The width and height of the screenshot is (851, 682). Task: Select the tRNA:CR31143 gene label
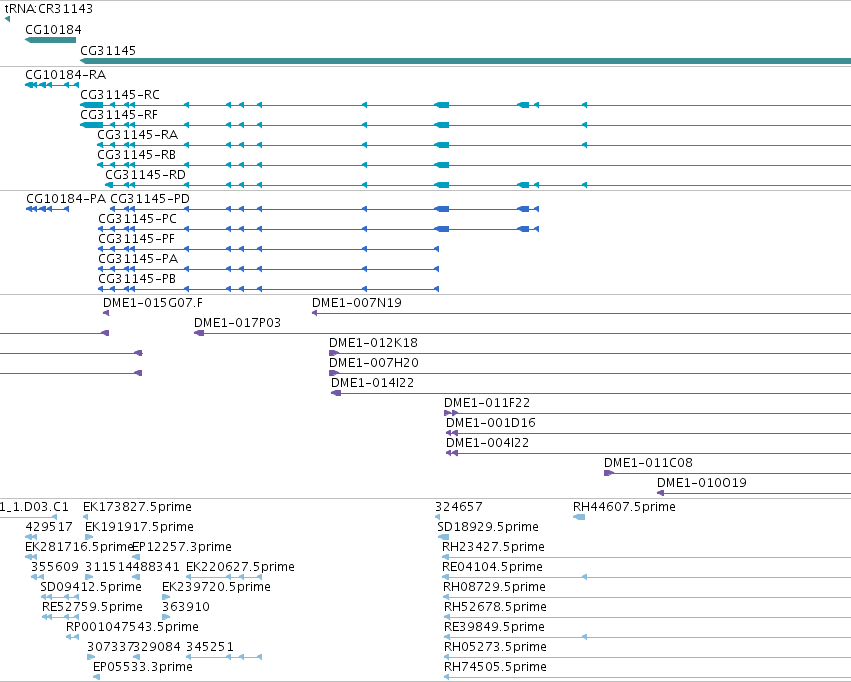(x=48, y=9)
